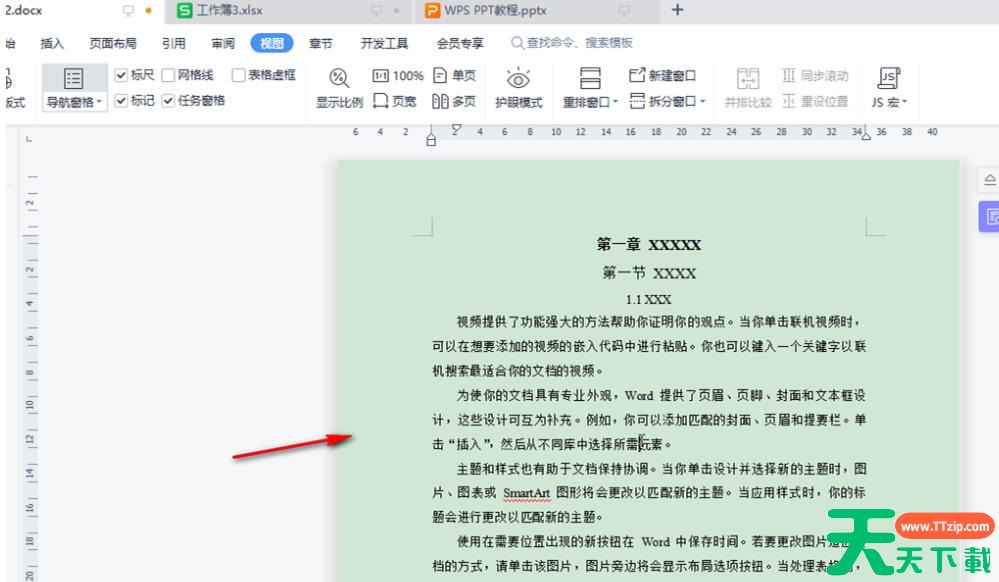Viewport: 999px width, 582px height.
Task: Enable 护眼模式 eye protection mode
Action: 518,88
